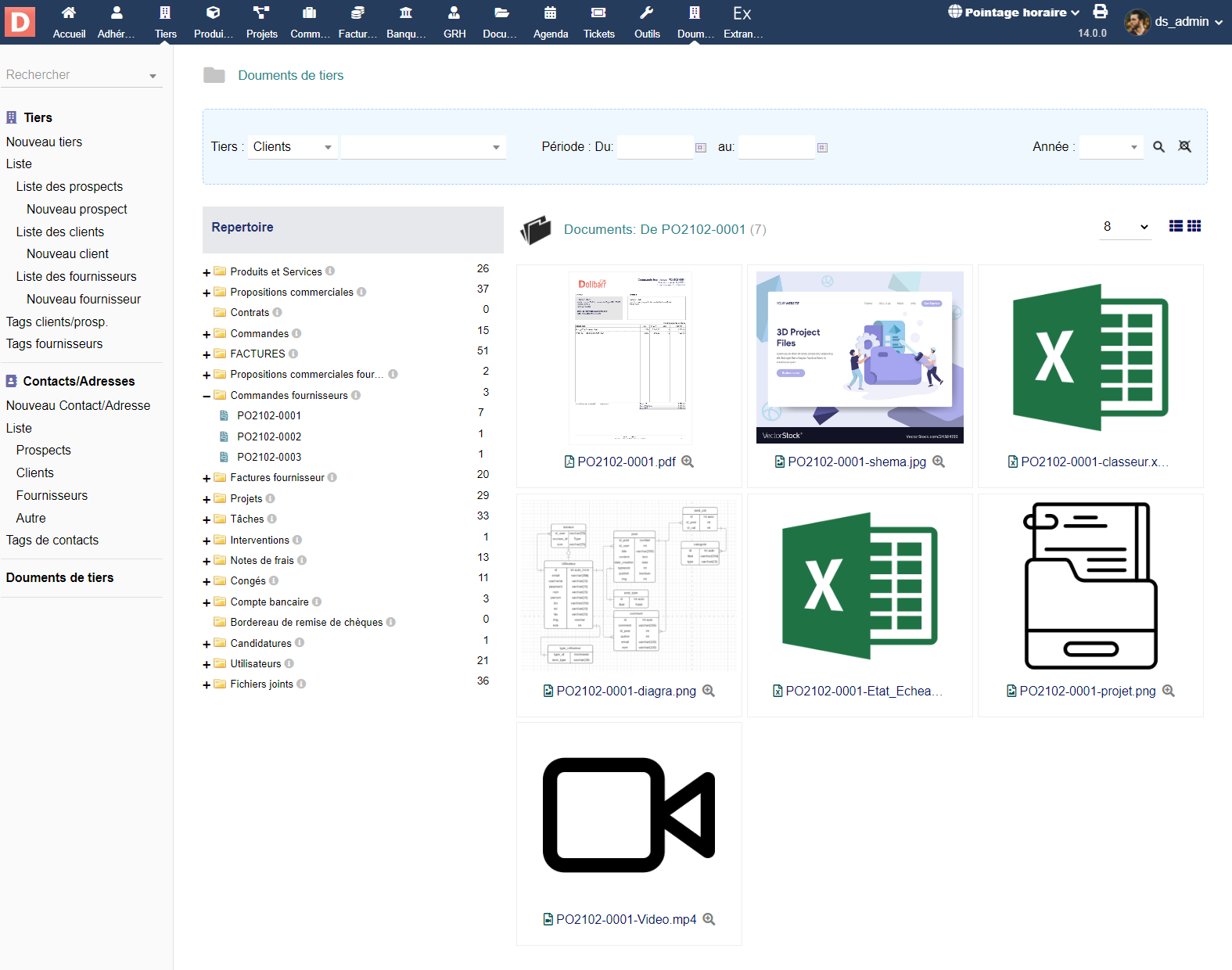
Task: Open the items-per-page dropdown showing 8
Action: coord(1125,227)
